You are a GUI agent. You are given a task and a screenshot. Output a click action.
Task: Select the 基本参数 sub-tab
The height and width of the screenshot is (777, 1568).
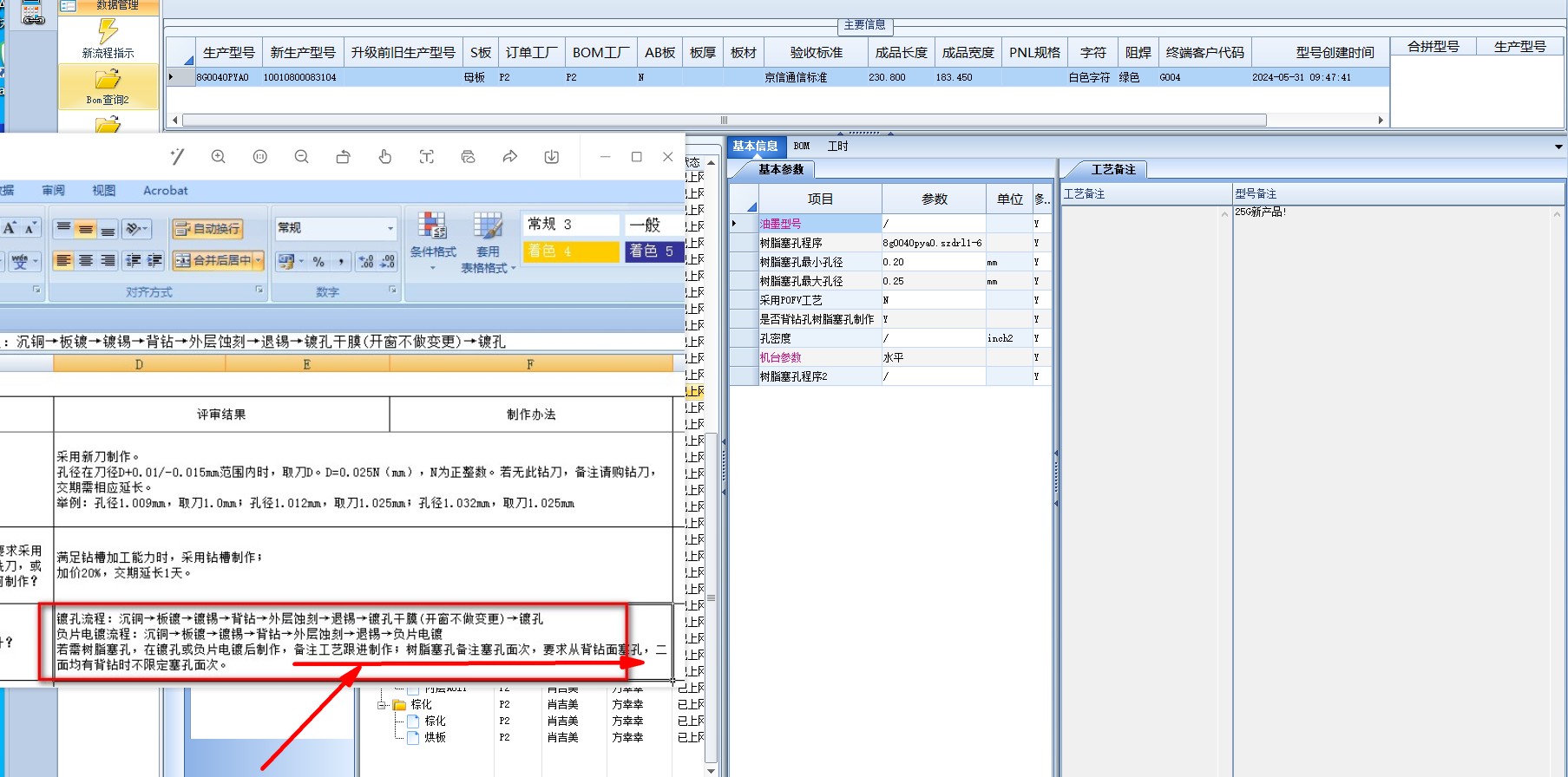point(781,170)
